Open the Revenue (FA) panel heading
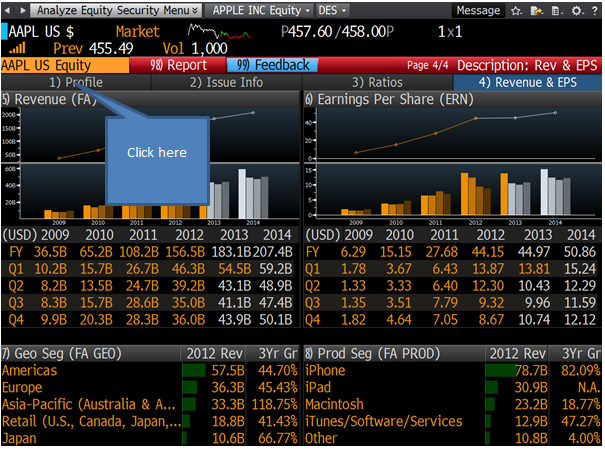Viewport: 605px width, 449px height. coord(51,99)
